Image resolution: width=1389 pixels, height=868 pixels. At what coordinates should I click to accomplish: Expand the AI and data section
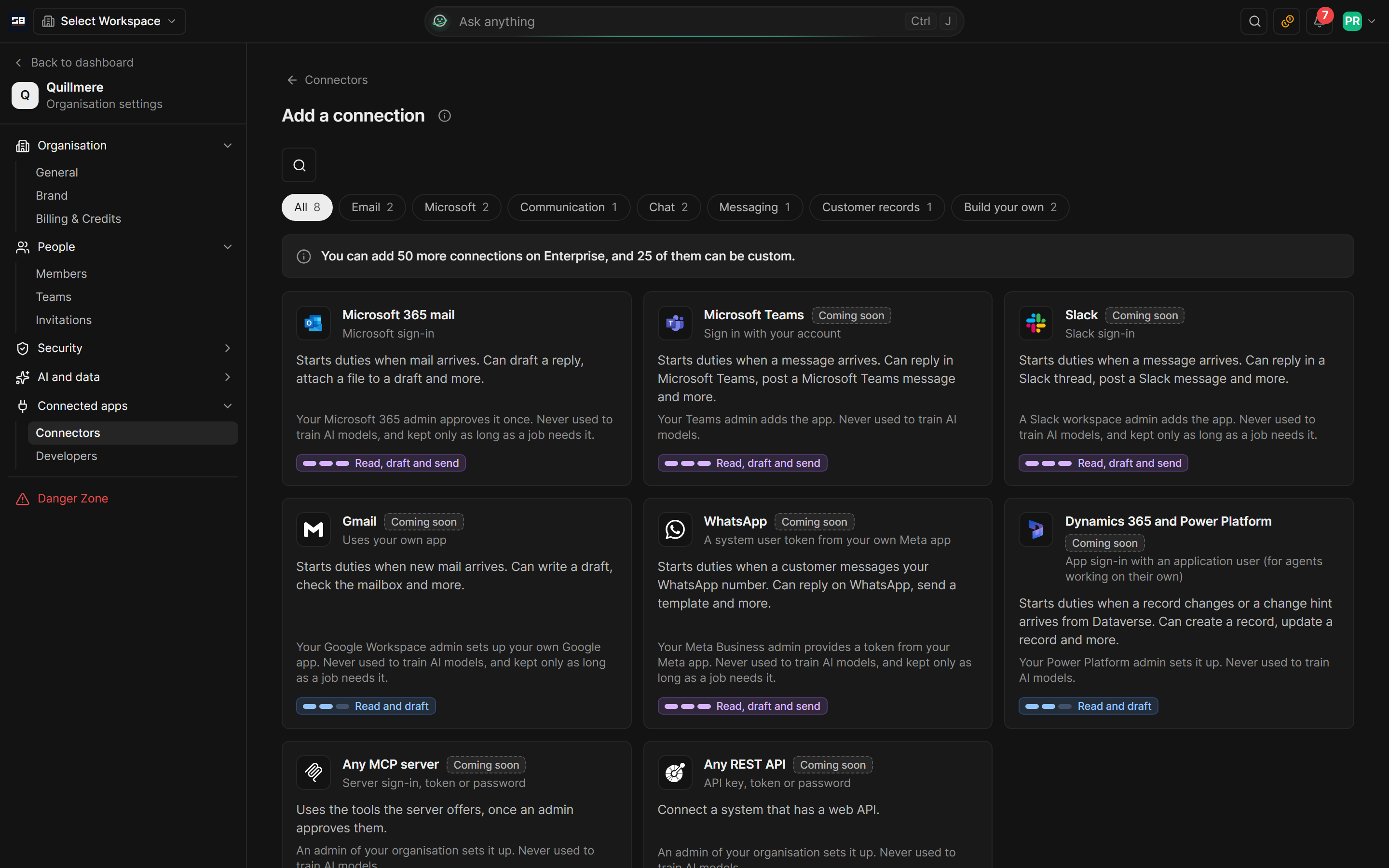coord(123,377)
